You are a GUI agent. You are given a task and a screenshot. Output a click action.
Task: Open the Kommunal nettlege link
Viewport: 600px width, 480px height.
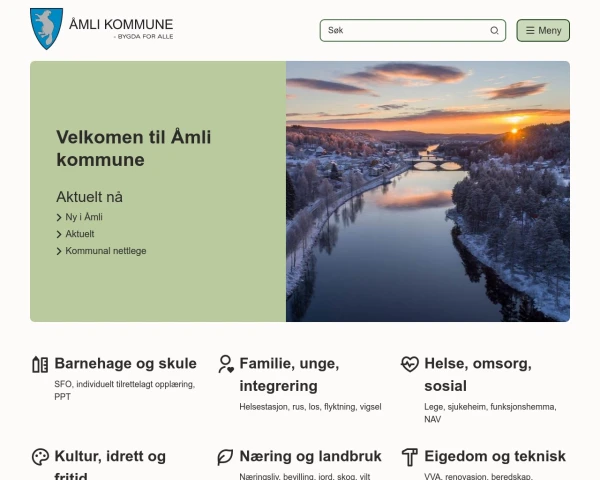(x=106, y=251)
